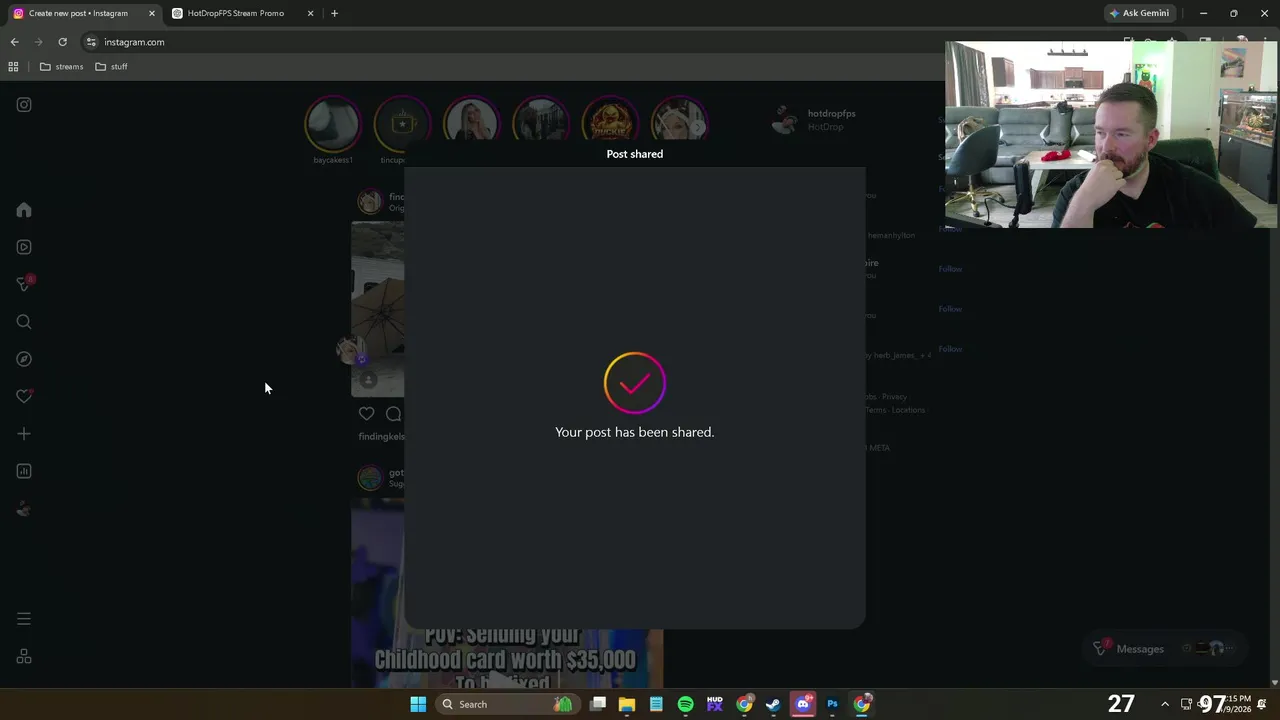Open Discord from the taskbar
This screenshot has height=720, width=1280.
point(802,704)
